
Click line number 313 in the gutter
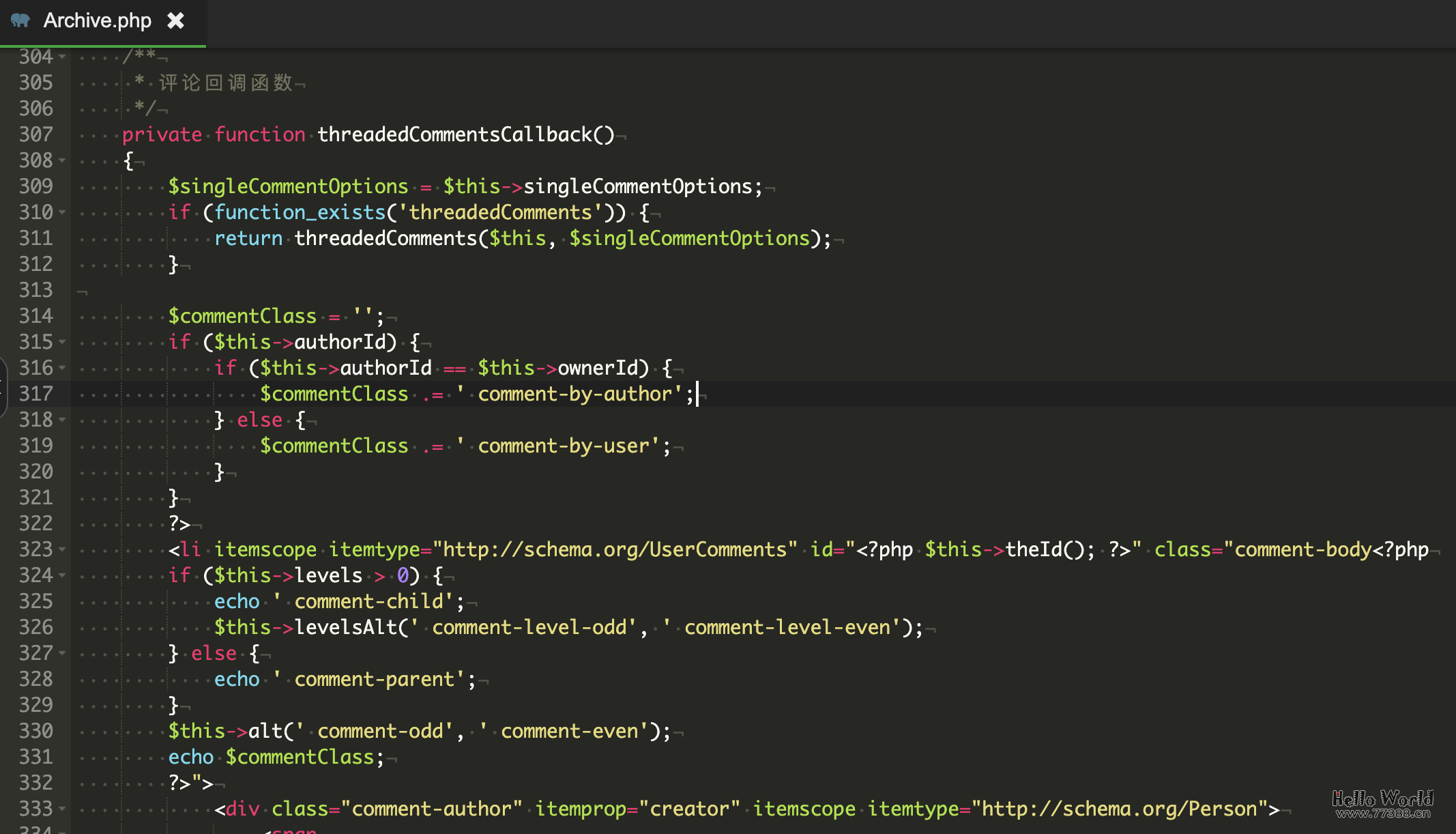(35, 290)
